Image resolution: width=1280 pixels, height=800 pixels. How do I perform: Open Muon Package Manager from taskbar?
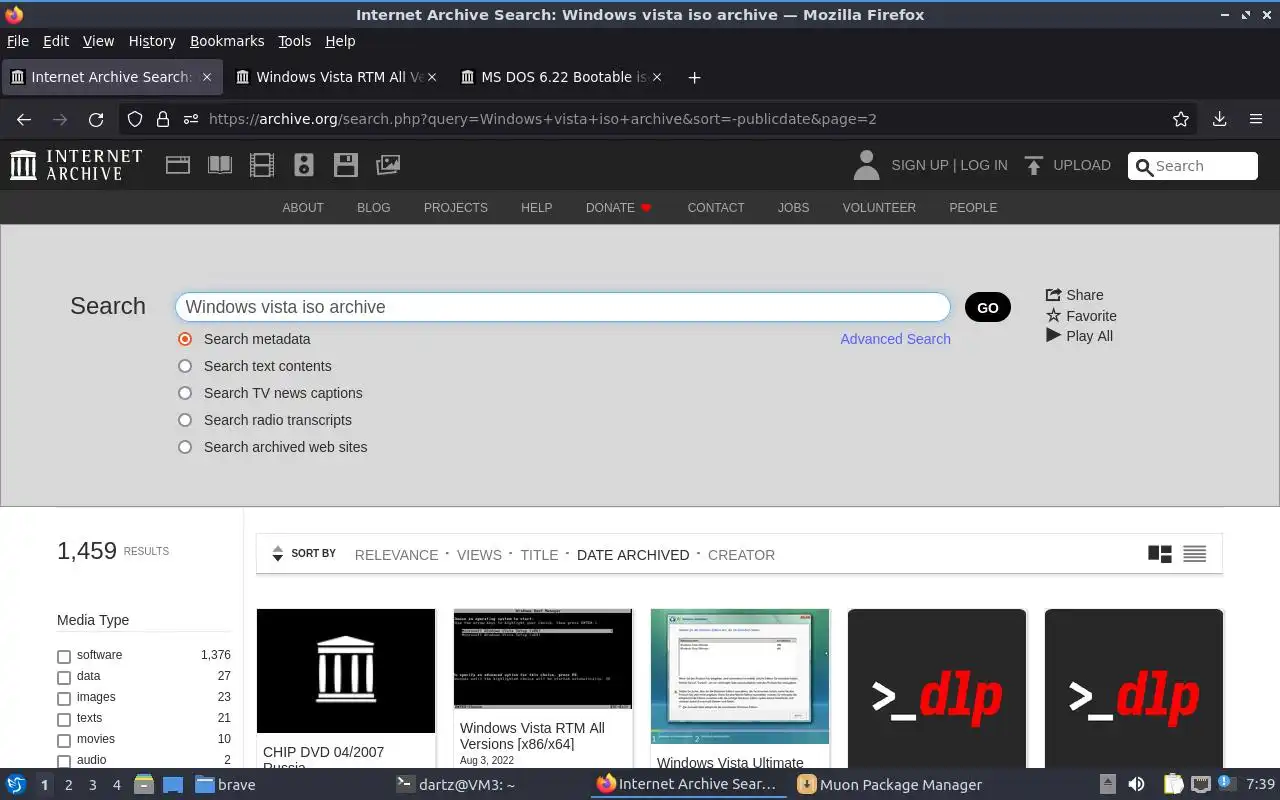coord(890,785)
